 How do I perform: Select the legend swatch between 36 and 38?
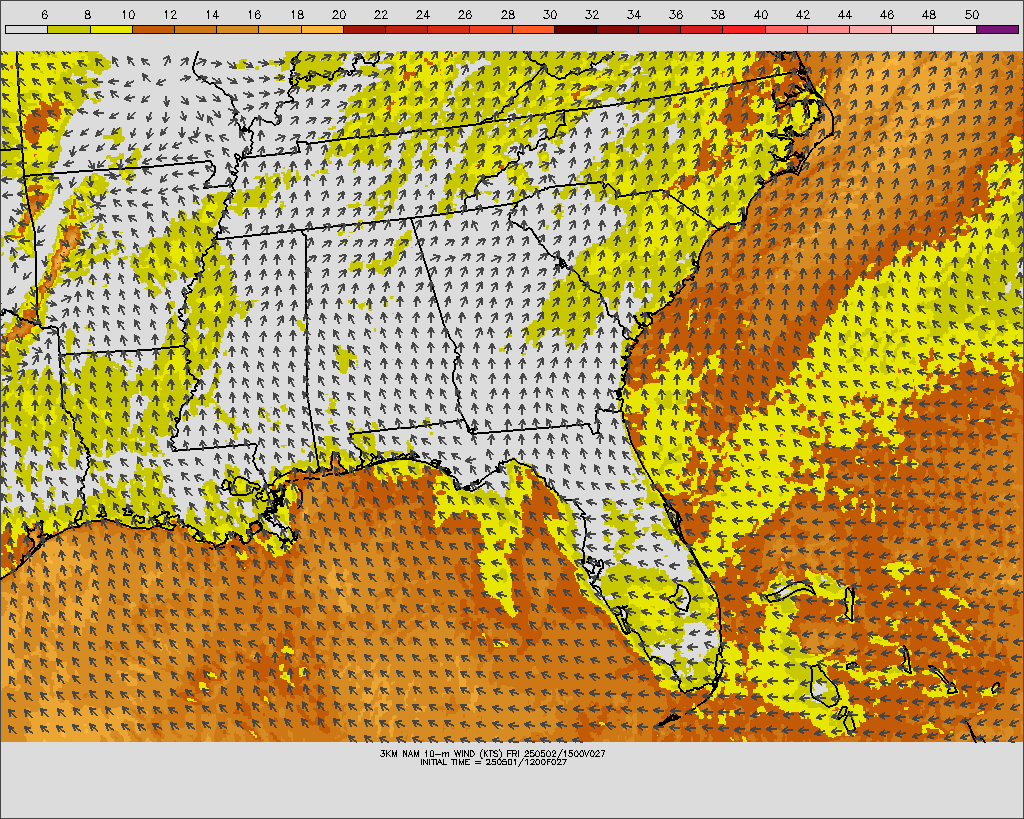[x=701, y=29]
